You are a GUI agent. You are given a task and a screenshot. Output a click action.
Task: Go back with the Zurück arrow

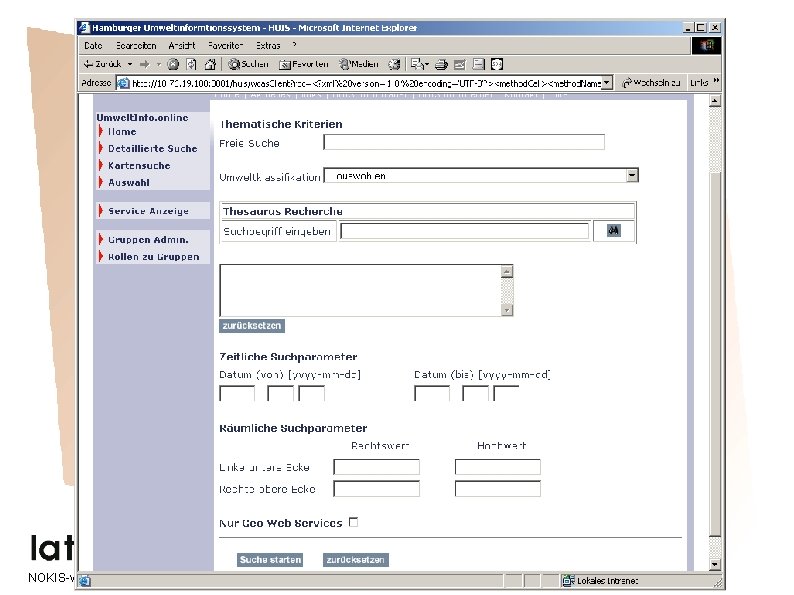pos(102,64)
